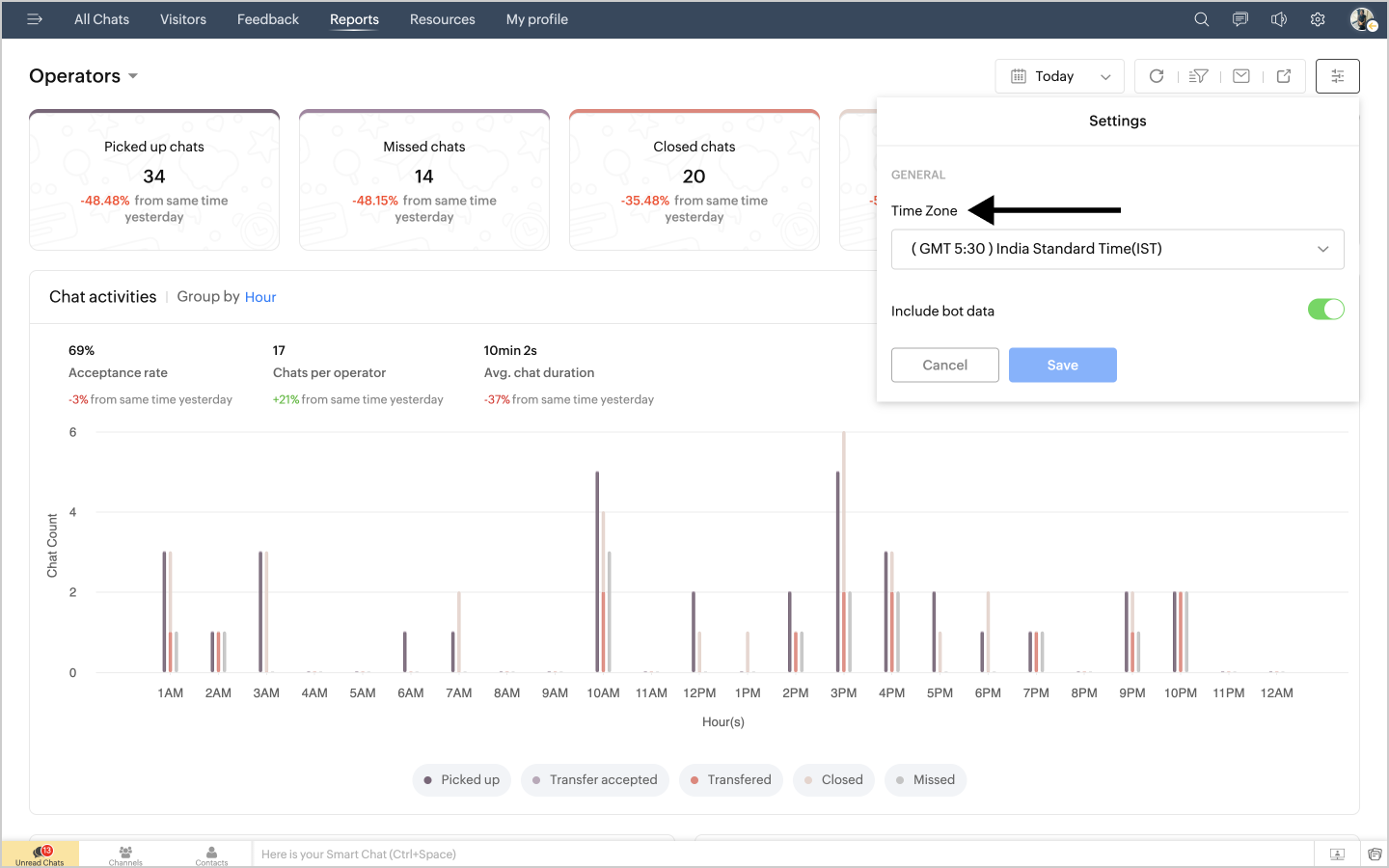Image resolution: width=1389 pixels, height=868 pixels.
Task: Click Save in Settings panel
Action: coord(1063,365)
